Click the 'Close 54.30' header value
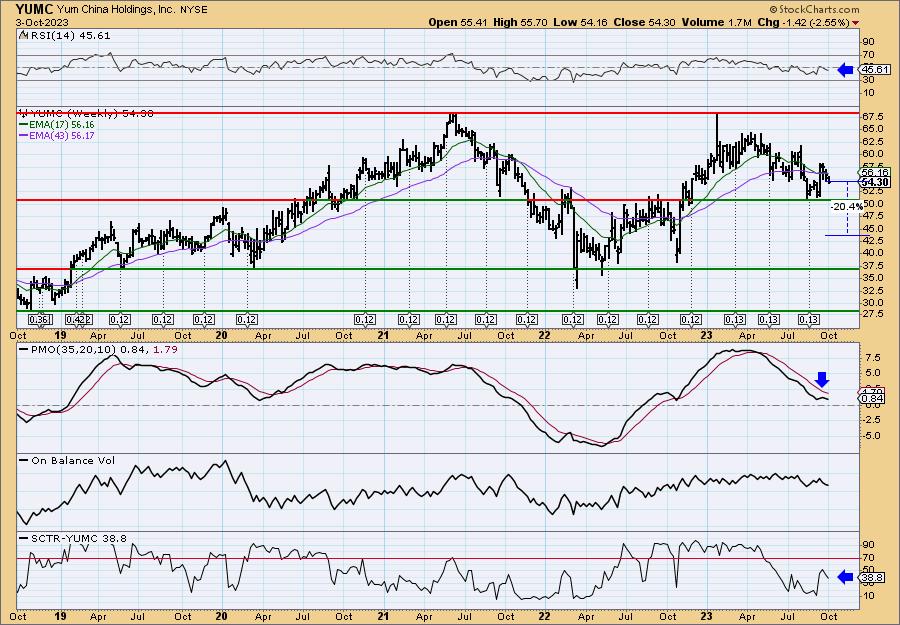Viewport: 900px width, 625px height. point(645,22)
